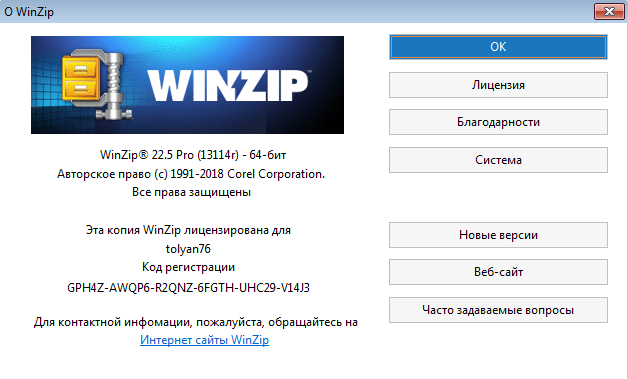Close the О WinZip dialog window

click(x=609, y=11)
